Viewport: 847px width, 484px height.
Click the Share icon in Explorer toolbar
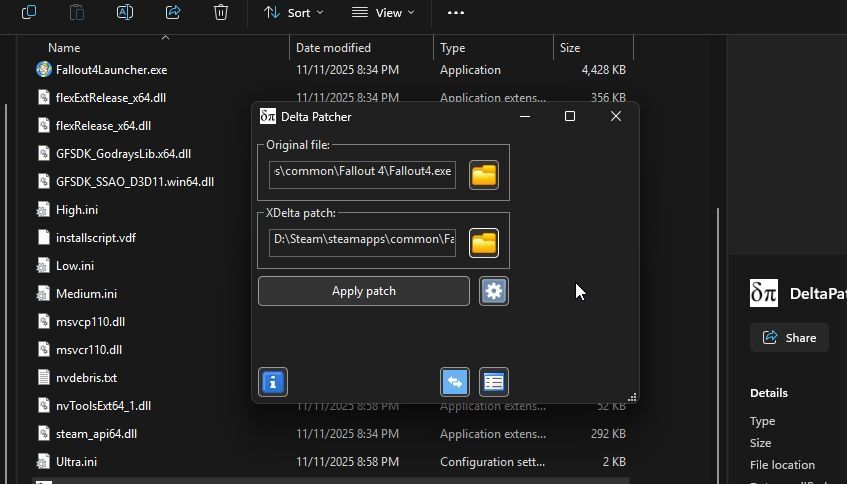(x=173, y=12)
